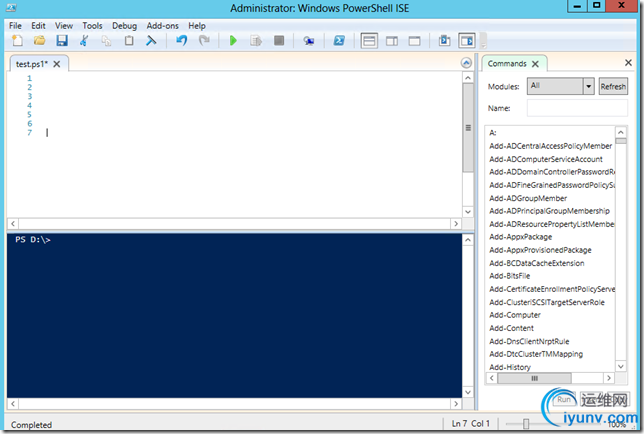
Task: Select Add-DtcClusterTMMapping command
Action: (536, 354)
